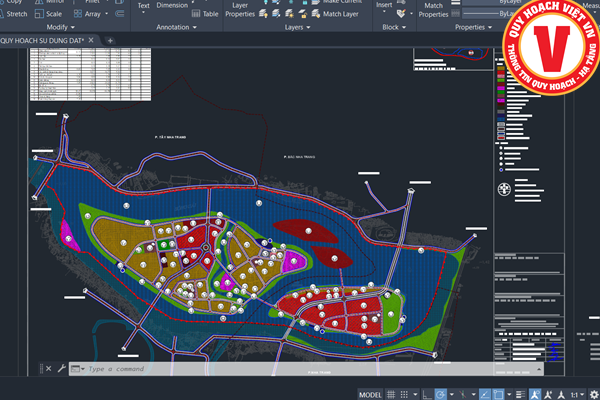The image size is (600, 400).
Task: Open command line customize wrench
Action: click(x=61, y=368)
